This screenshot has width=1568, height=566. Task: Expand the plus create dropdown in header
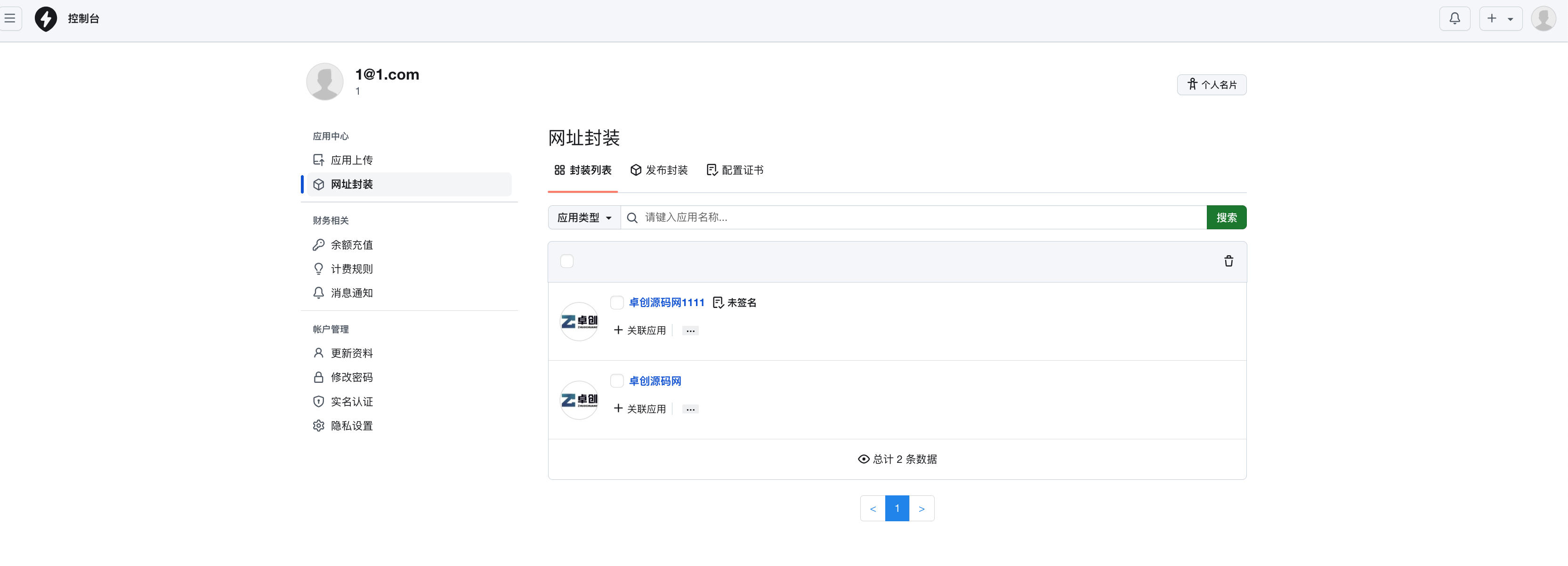click(x=1501, y=18)
